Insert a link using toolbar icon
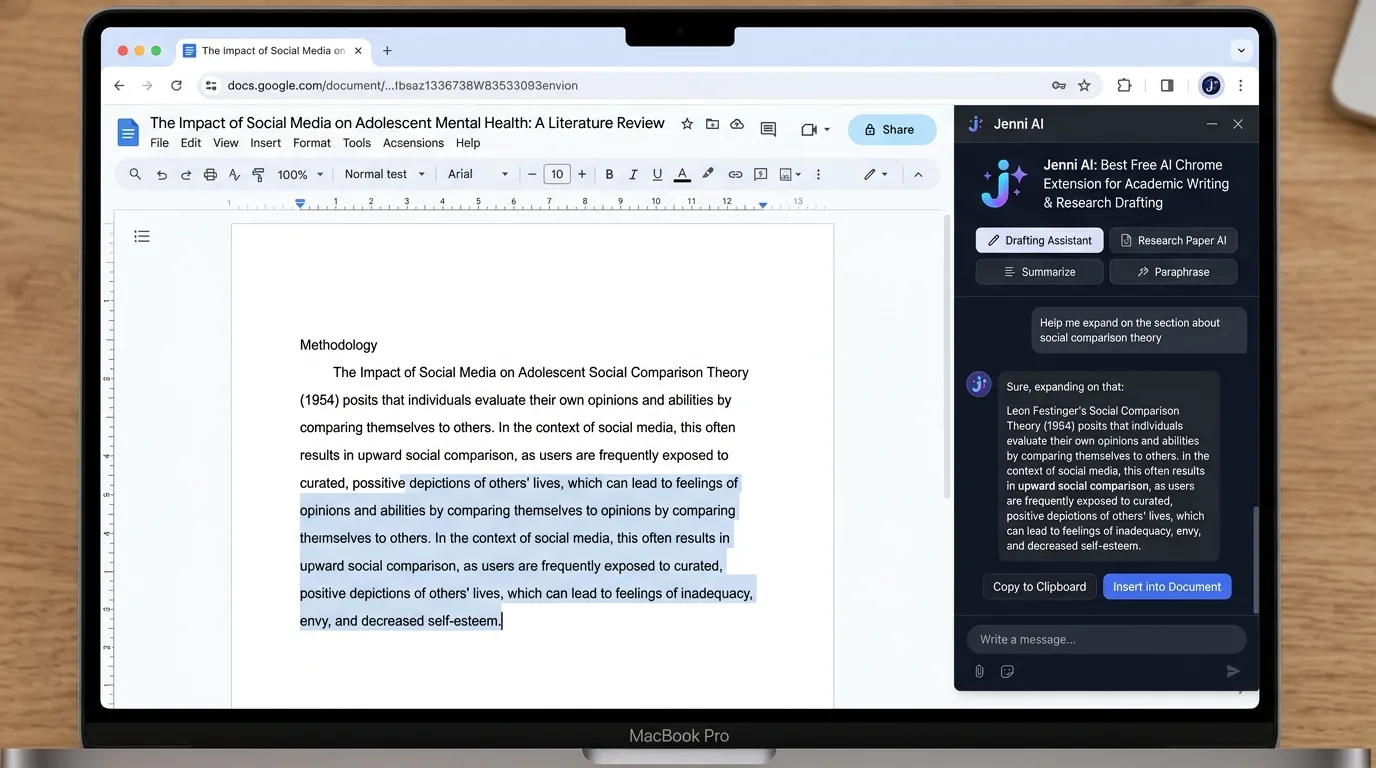 (735, 174)
